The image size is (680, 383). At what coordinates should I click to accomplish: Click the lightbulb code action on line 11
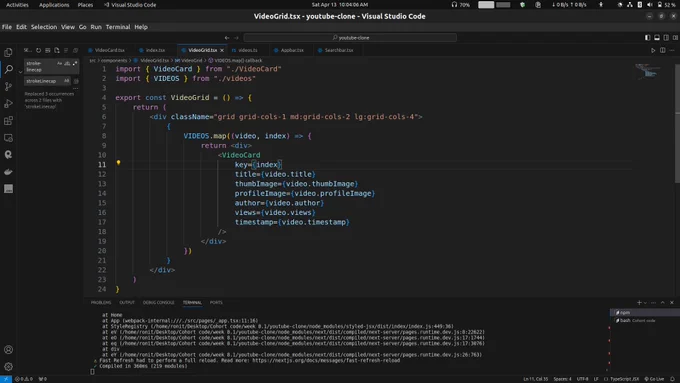[118, 163]
